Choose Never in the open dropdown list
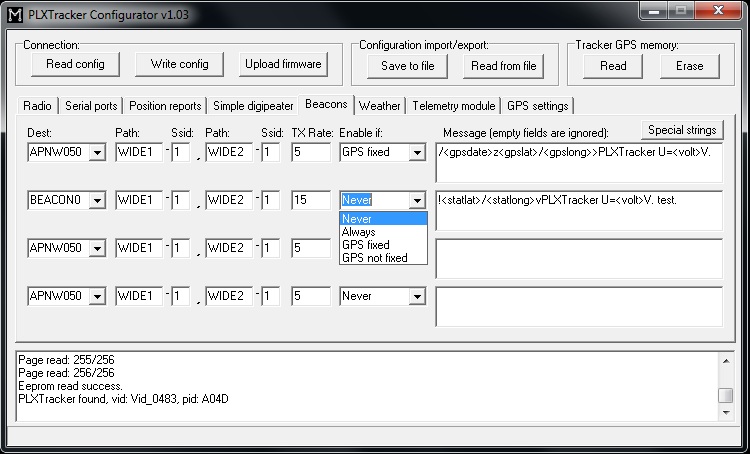The height and width of the screenshot is (454, 750). point(383,219)
